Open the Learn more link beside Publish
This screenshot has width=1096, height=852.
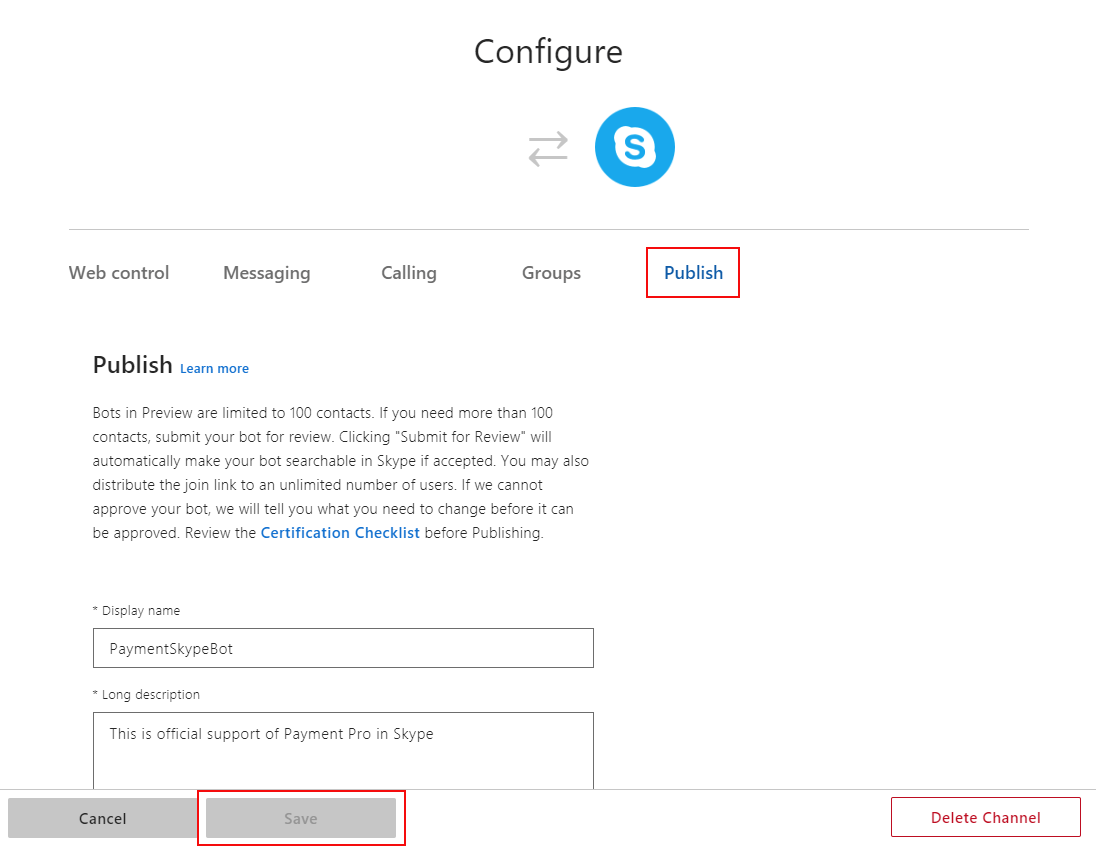click(215, 368)
